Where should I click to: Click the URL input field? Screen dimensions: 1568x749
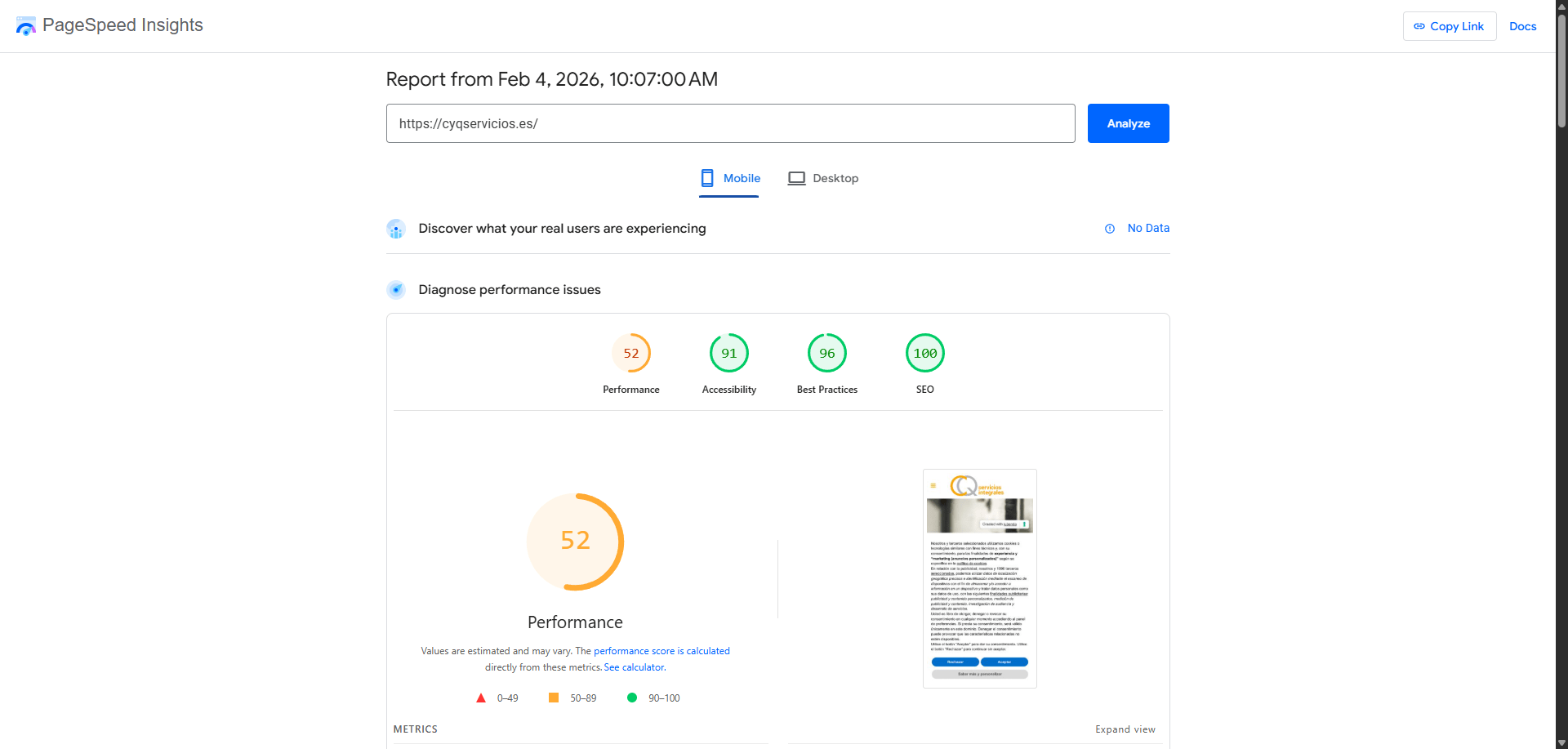tap(730, 123)
